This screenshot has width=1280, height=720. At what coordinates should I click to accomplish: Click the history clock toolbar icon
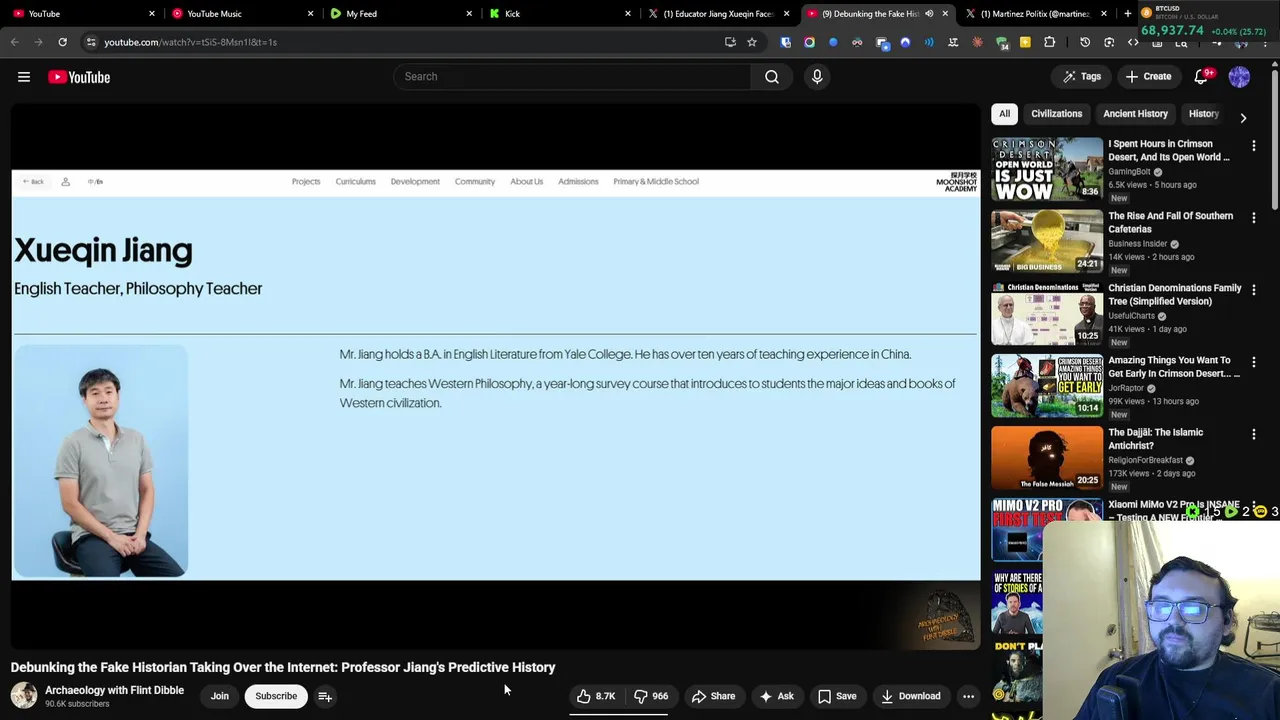1085,42
